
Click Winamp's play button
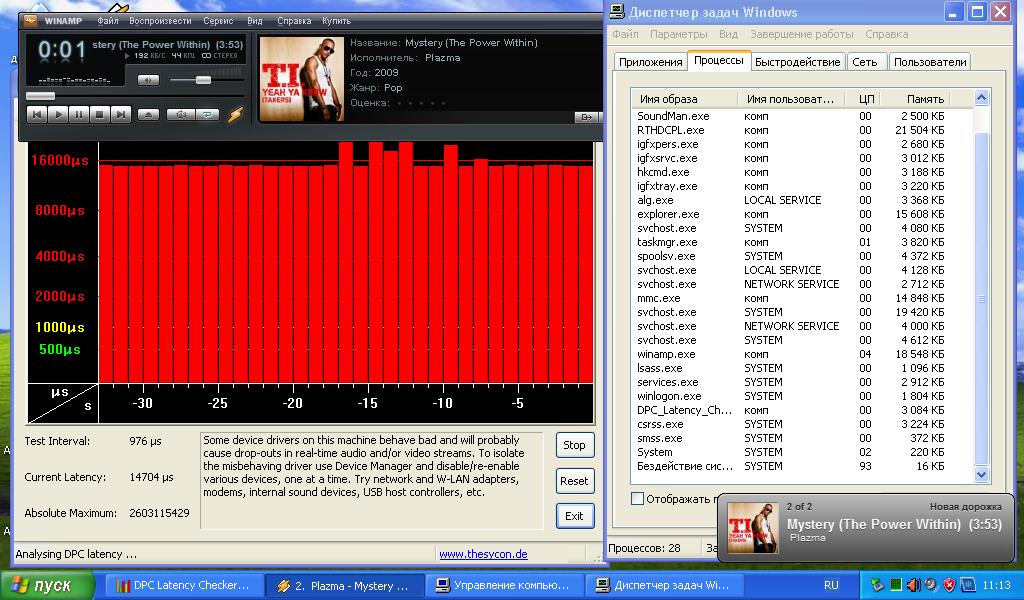point(58,114)
